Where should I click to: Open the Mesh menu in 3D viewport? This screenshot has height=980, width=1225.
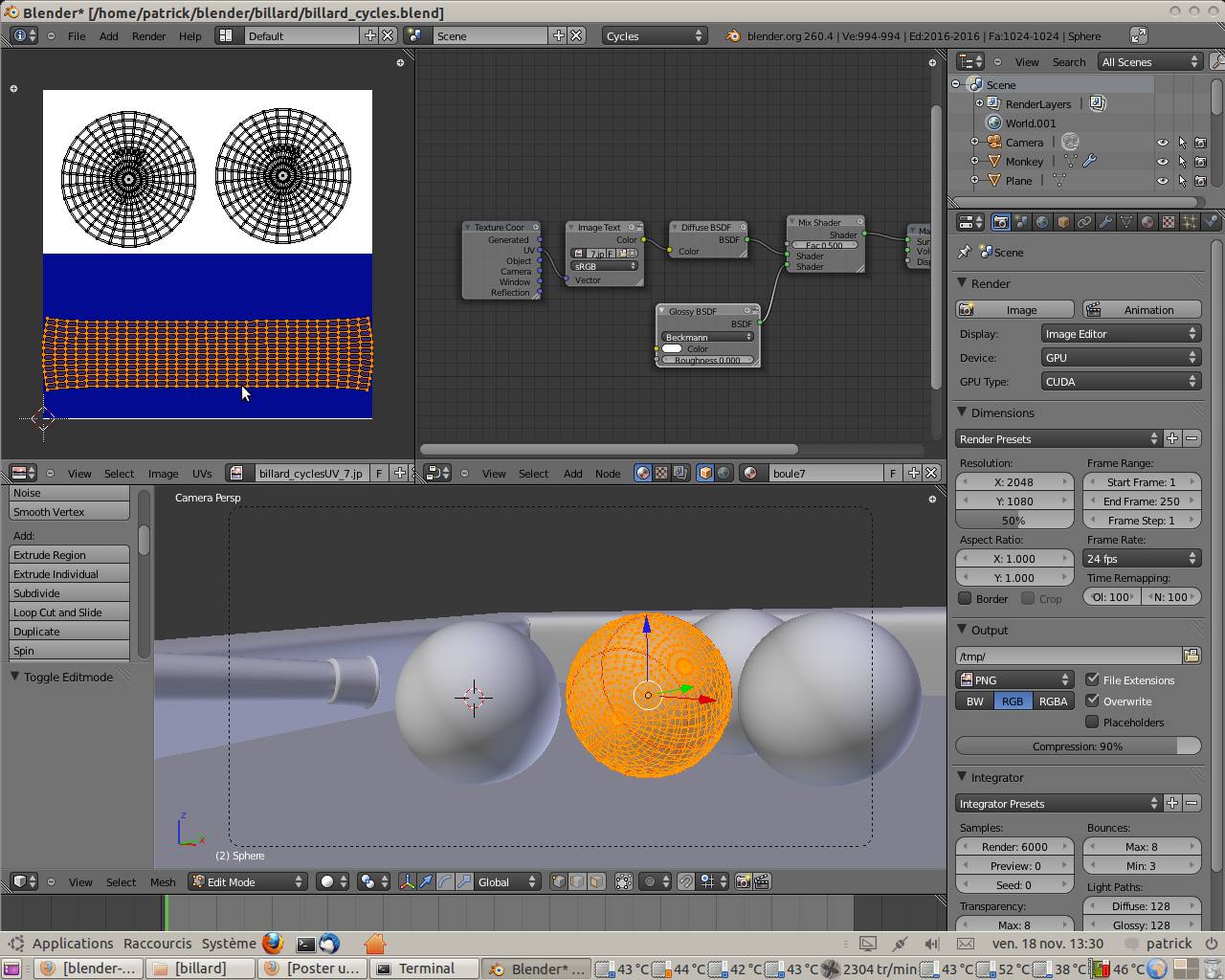point(163,882)
